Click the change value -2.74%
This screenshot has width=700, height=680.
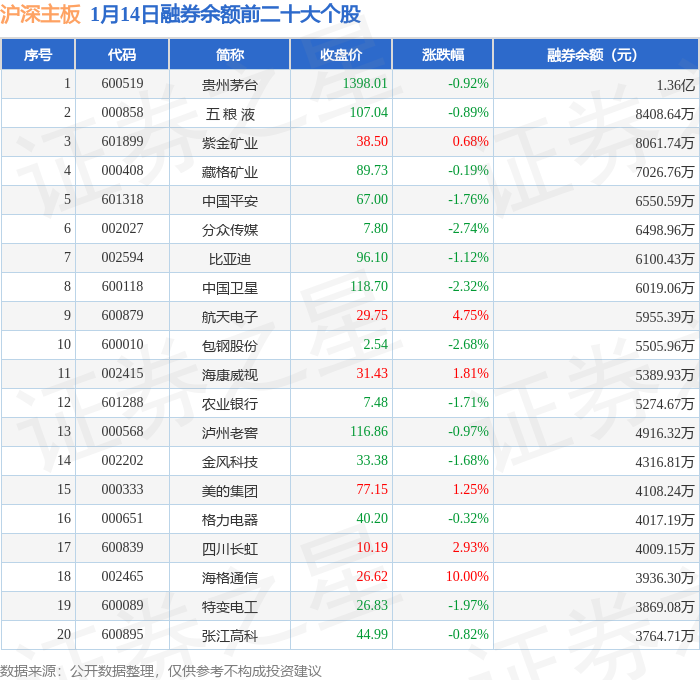[x=468, y=229]
